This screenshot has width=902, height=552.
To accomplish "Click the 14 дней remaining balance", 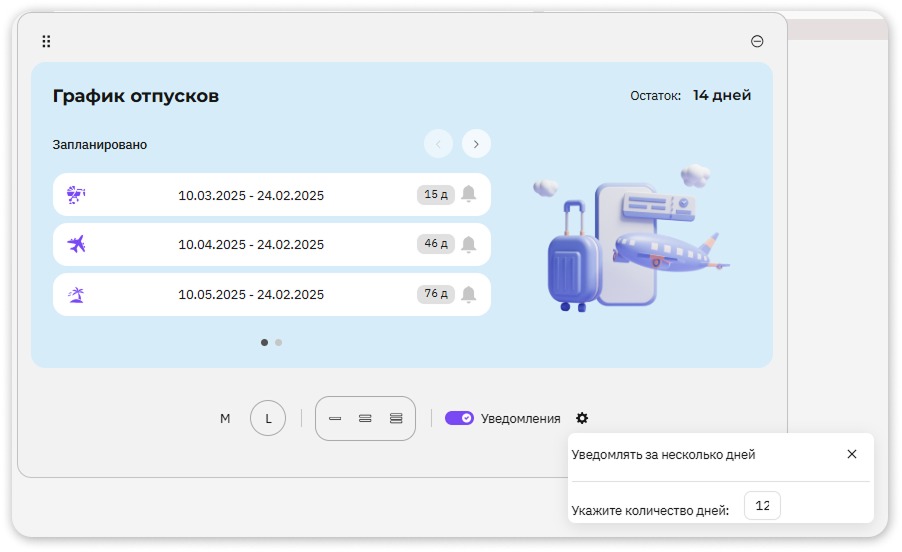I will [722, 95].
